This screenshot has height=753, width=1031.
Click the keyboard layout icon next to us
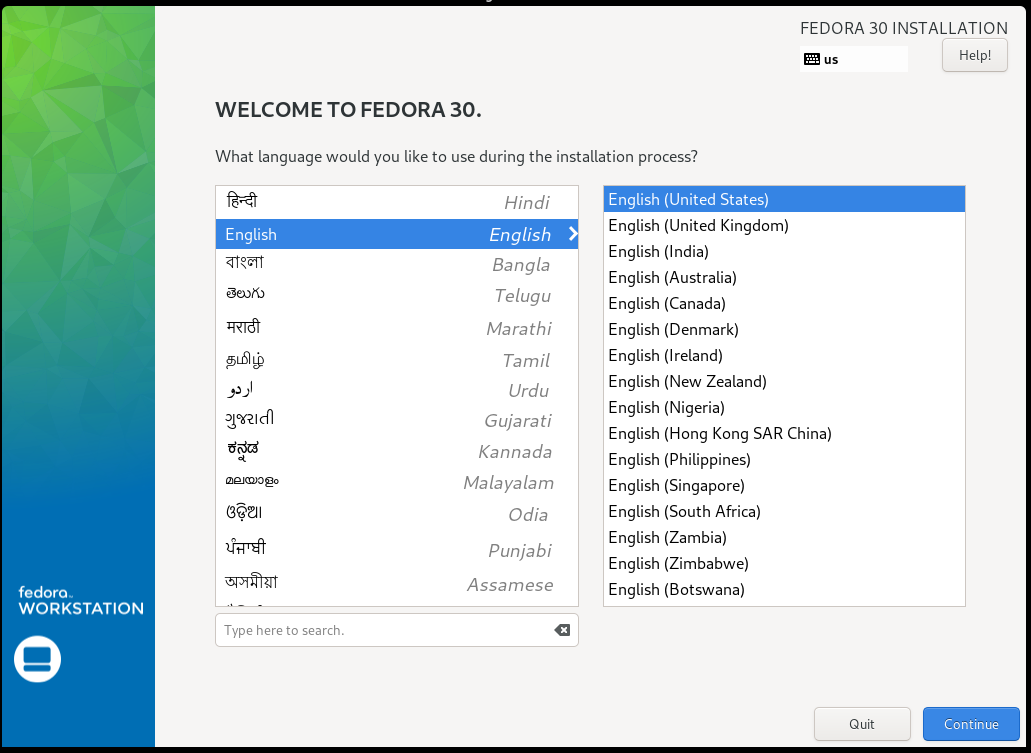(811, 59)
